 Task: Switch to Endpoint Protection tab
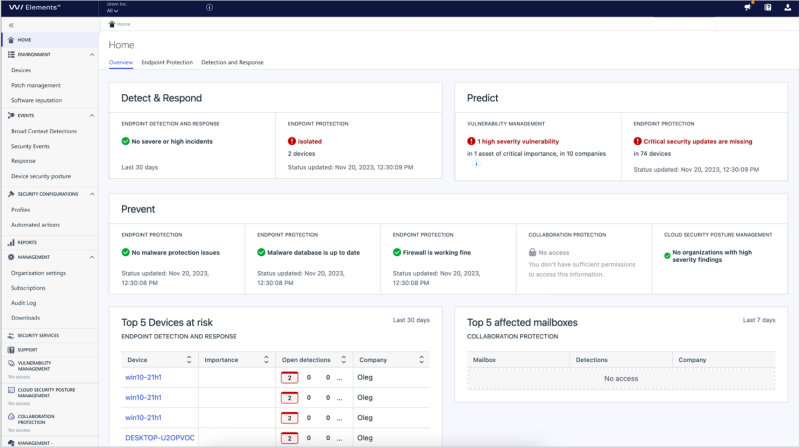click(x=167, y=62)
